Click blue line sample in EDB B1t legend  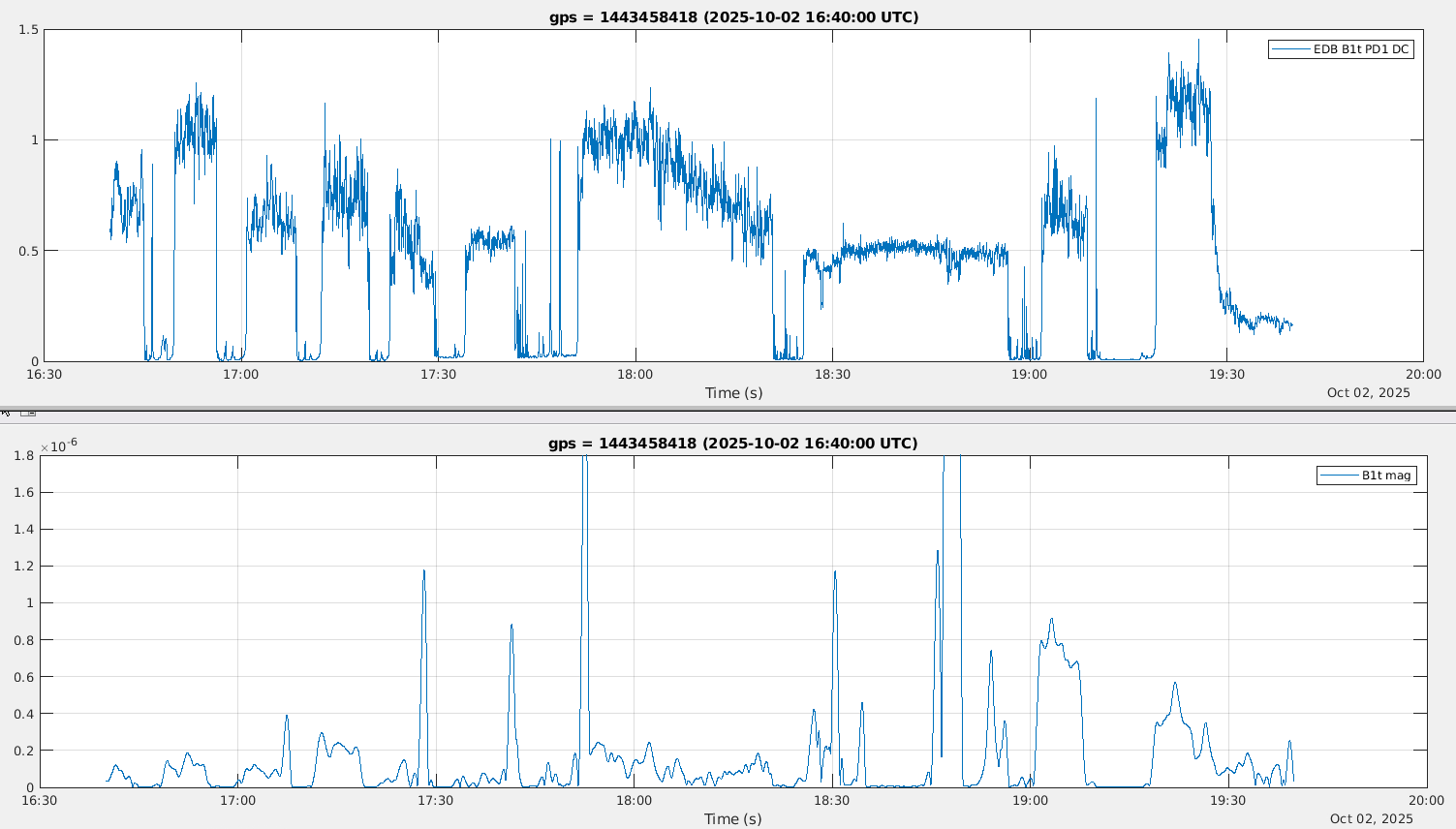(x=1290, y=49)
